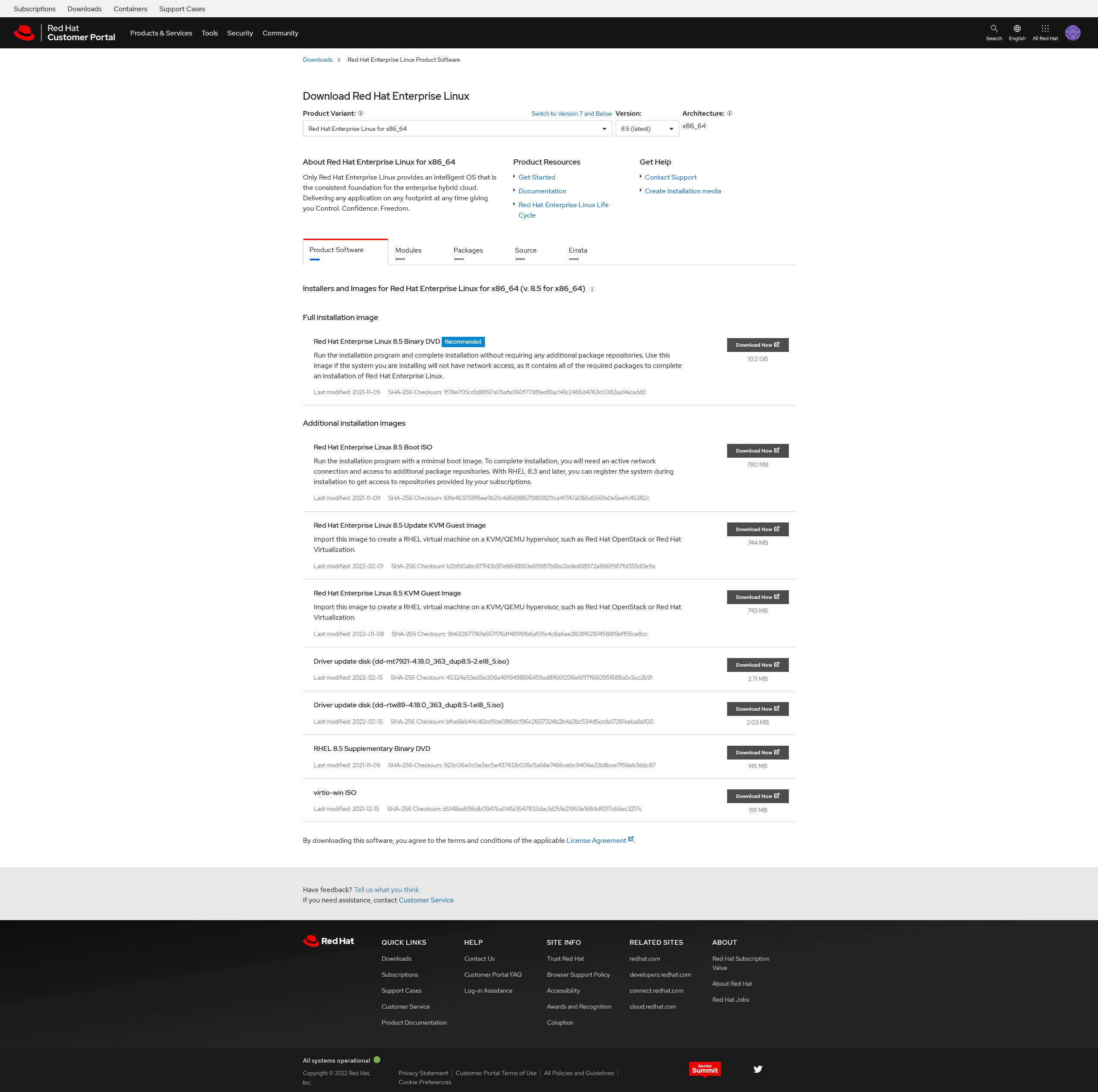Open the All Red Hat grid icon

[x=1044, y=28]
